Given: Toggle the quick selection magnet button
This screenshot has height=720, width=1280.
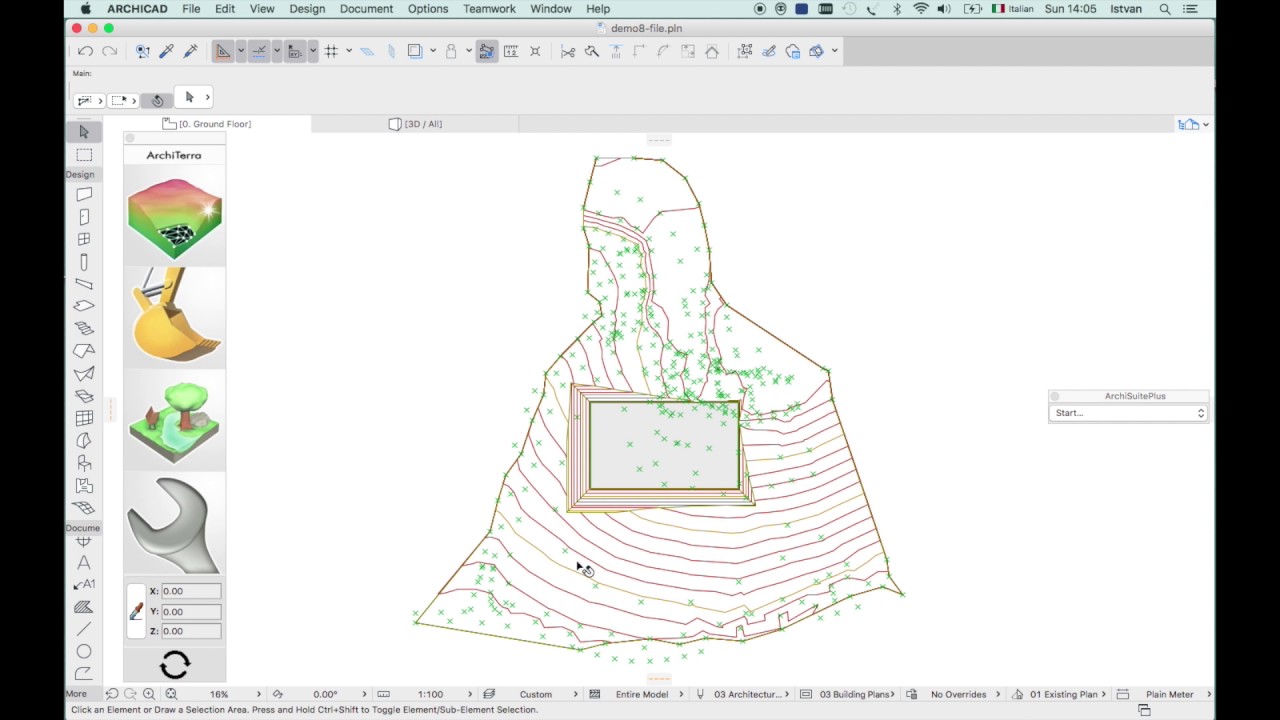Looking at the screenshot, I should tap(157, 100).
